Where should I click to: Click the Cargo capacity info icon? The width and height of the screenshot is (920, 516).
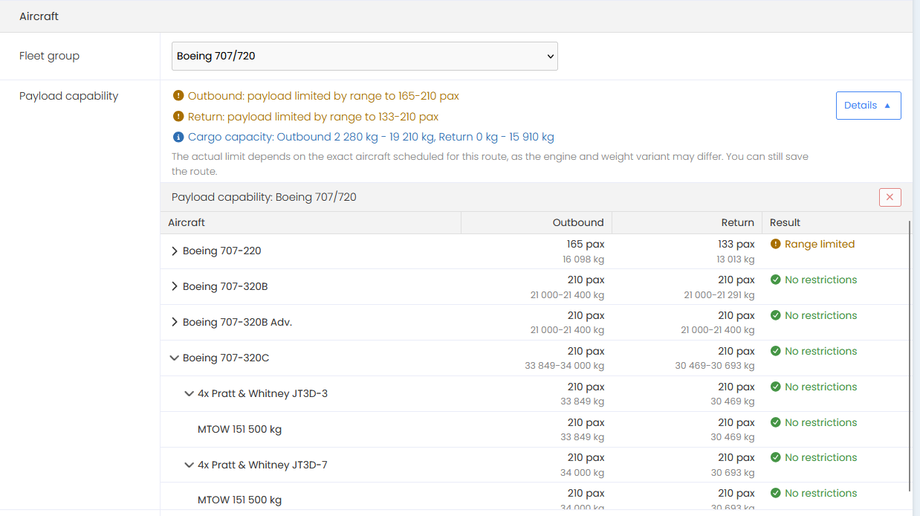[178, 137]
